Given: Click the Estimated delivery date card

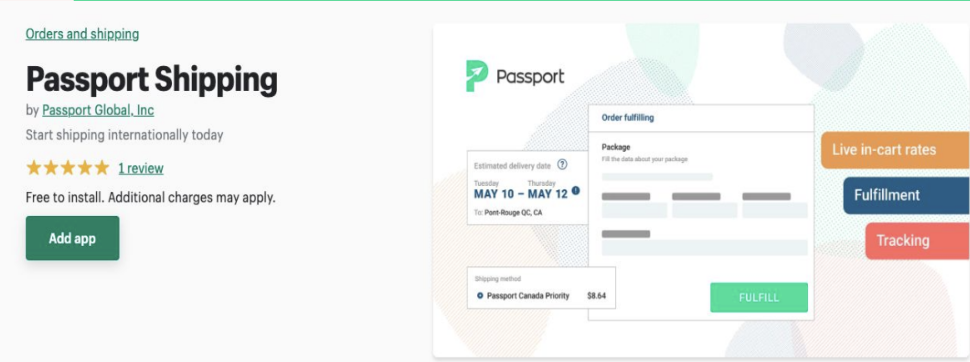Looking at the screenshot, I should click(x=528, y=187).
